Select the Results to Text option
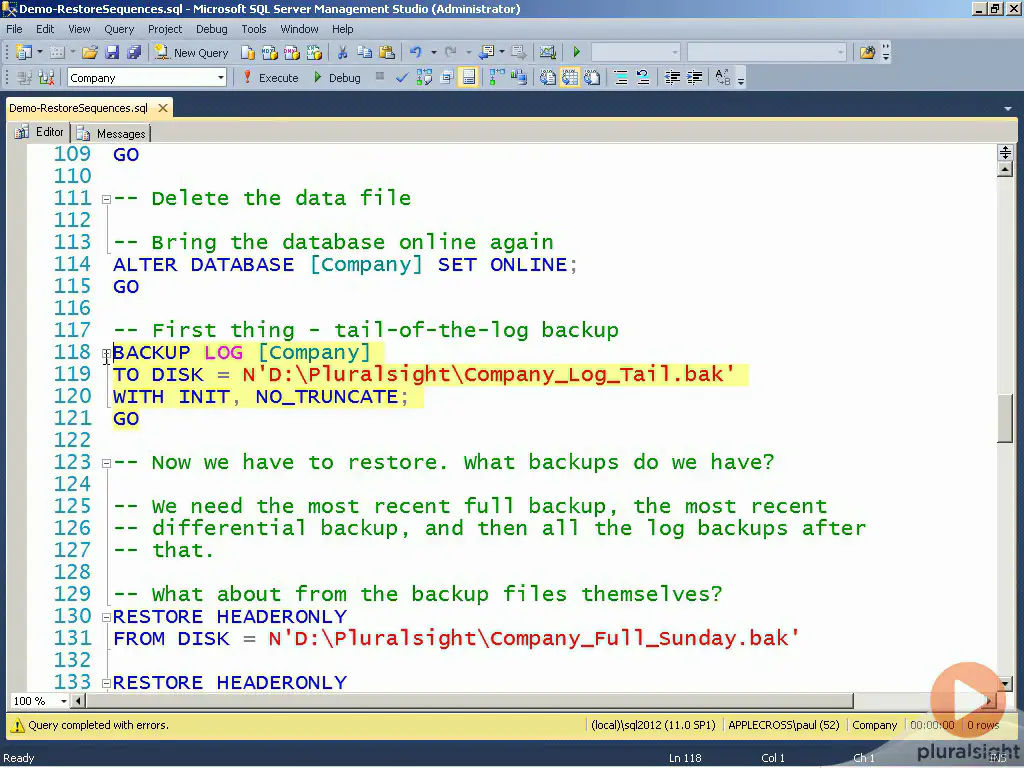This screenshot has height=768, width=1024. click(547, 78)
